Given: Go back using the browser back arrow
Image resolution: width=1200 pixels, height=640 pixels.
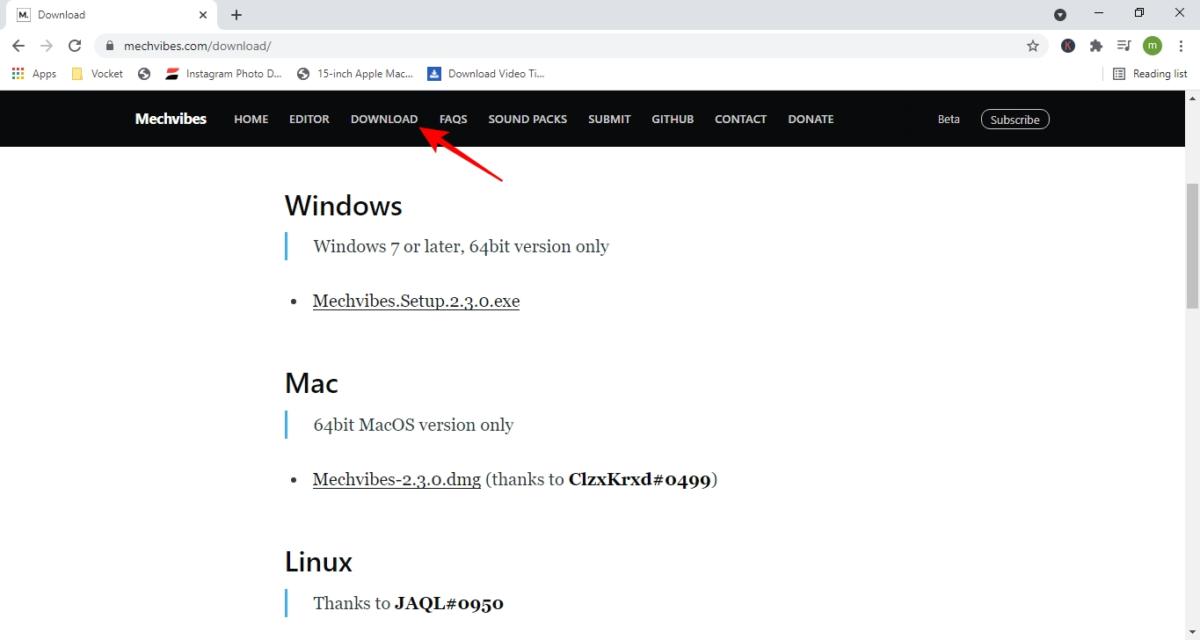Looking at the screenshot, I should [x=18, y=46].
